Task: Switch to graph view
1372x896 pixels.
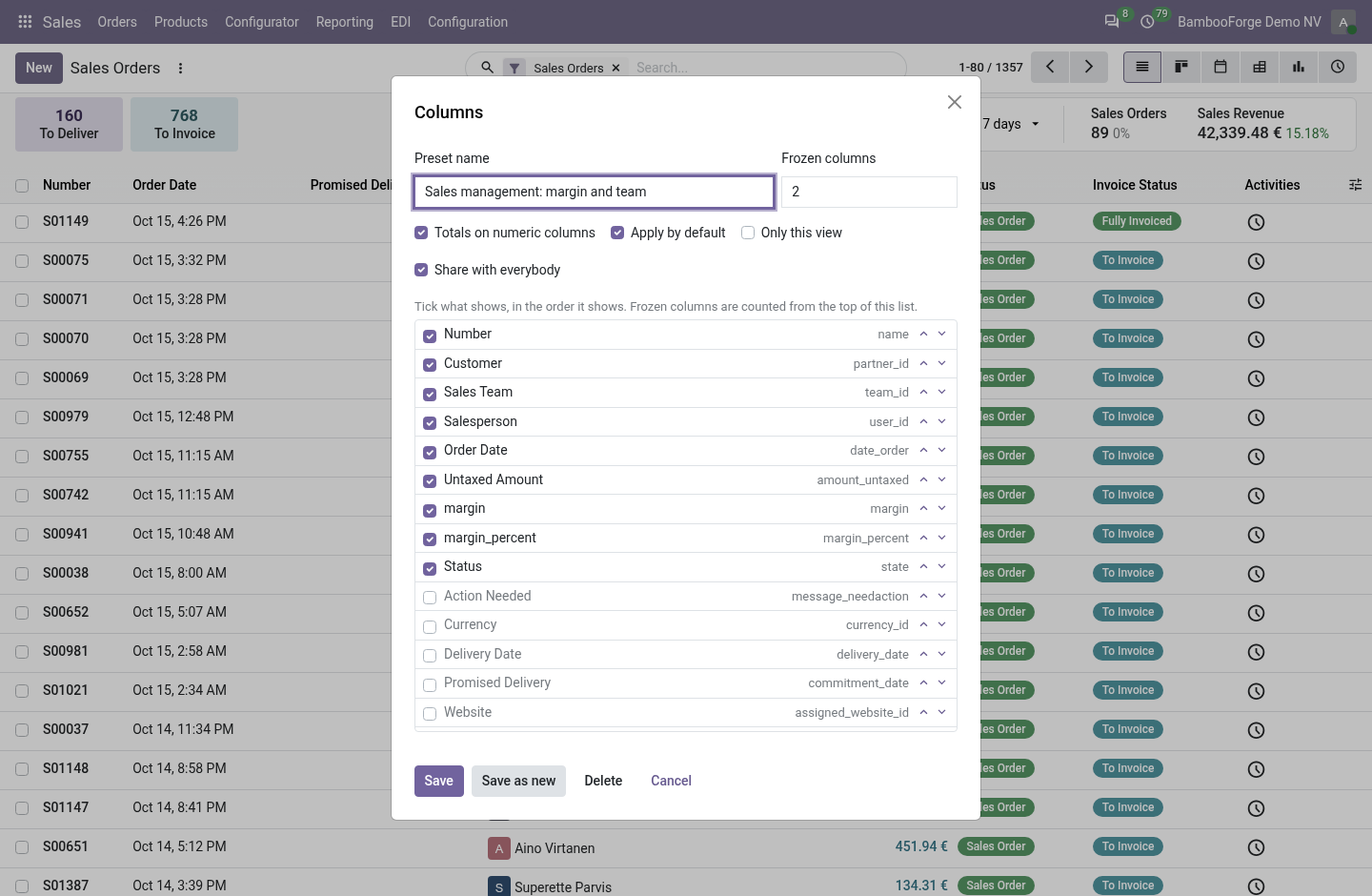Action: [1299, 67]
